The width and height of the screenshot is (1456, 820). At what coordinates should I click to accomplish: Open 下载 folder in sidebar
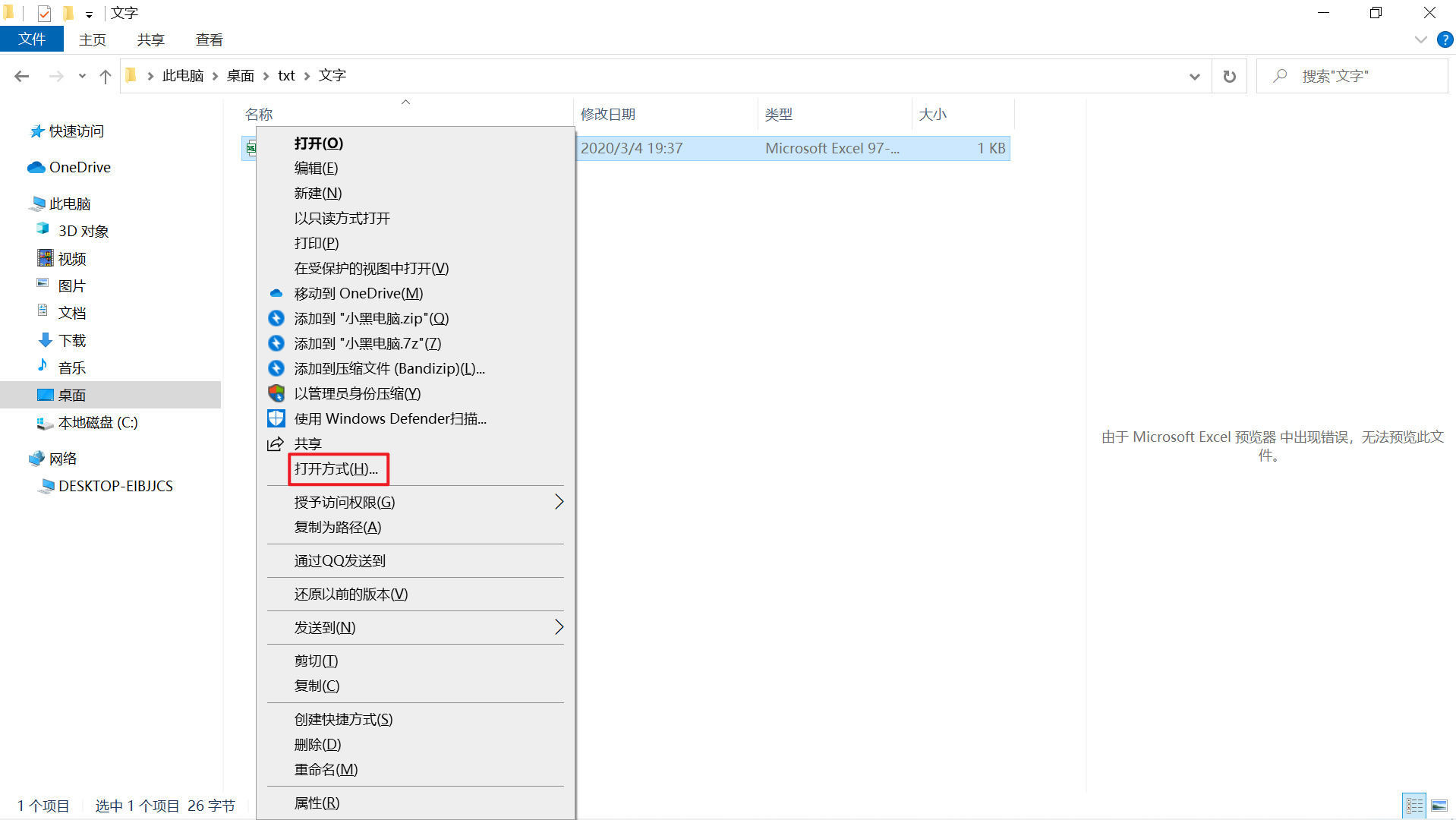72,340
